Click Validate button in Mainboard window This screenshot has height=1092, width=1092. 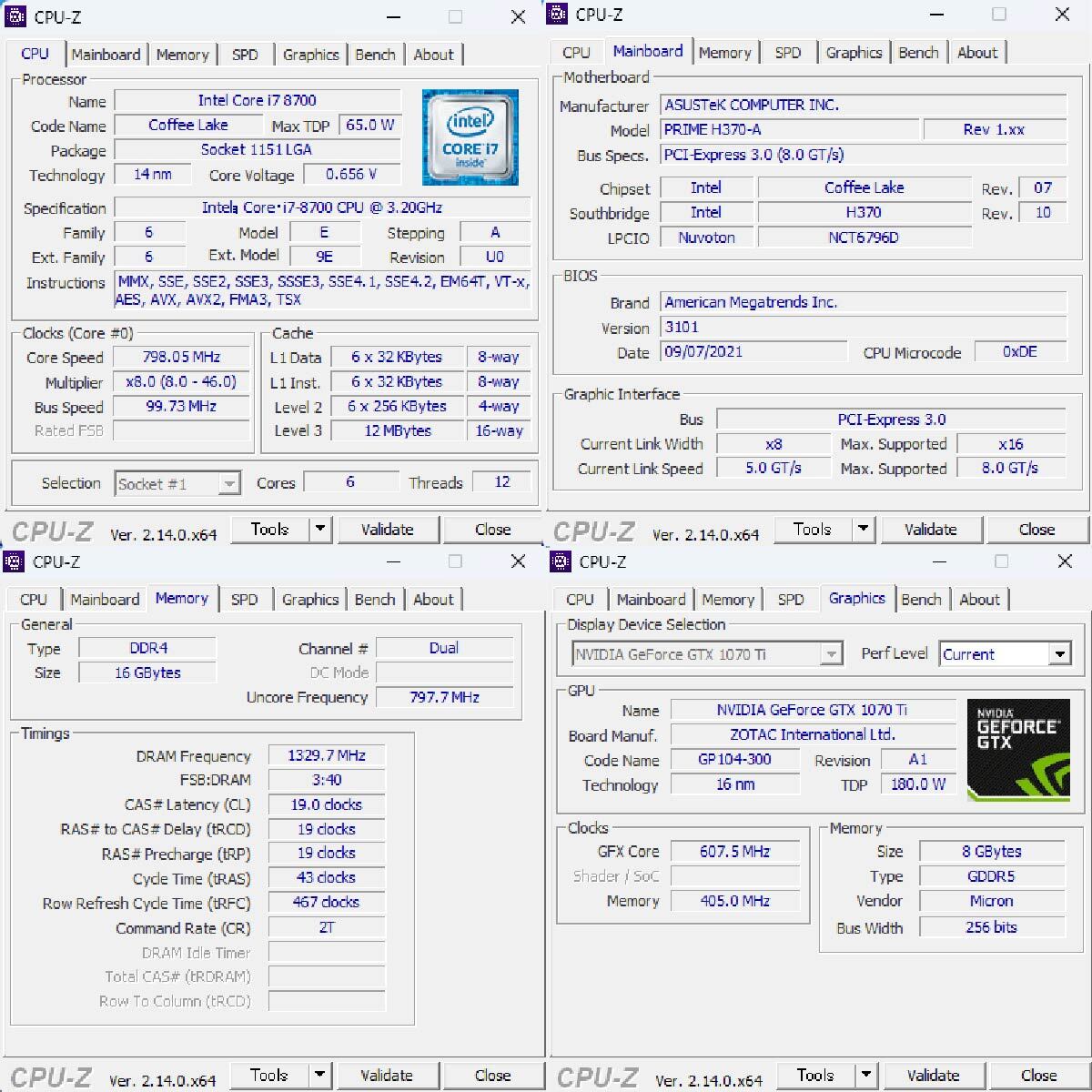[x=930, y=529]
